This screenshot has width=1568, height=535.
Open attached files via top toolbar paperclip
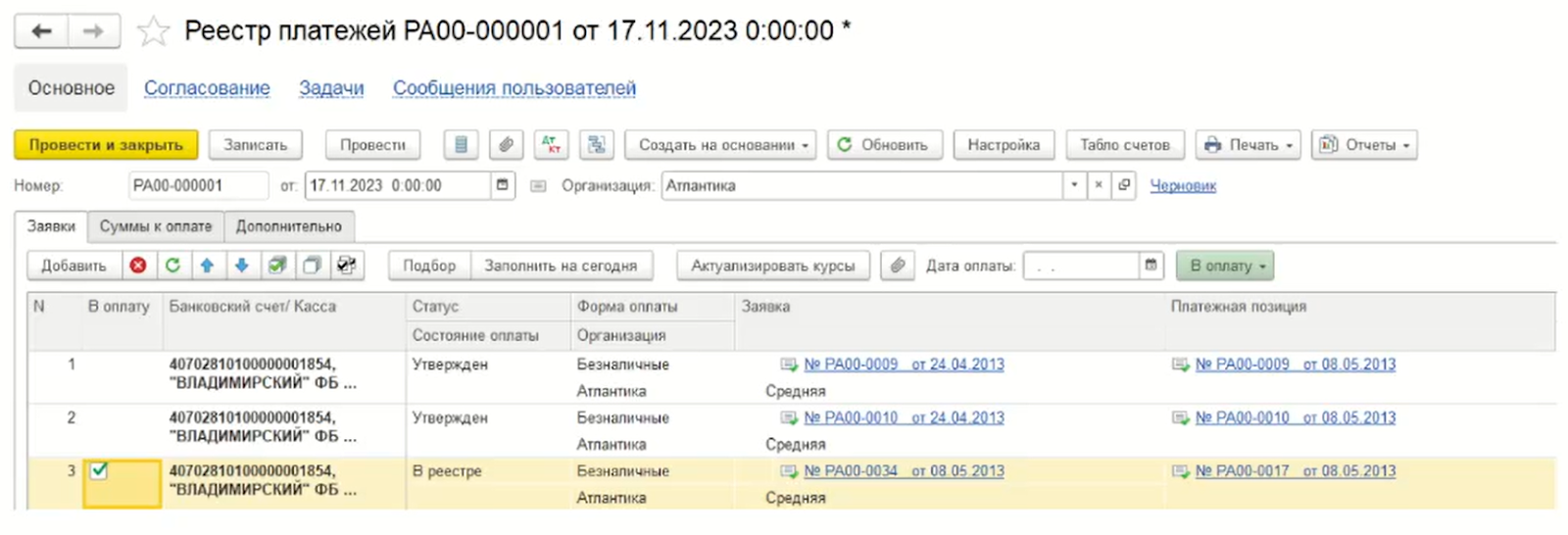pos(506,145)
